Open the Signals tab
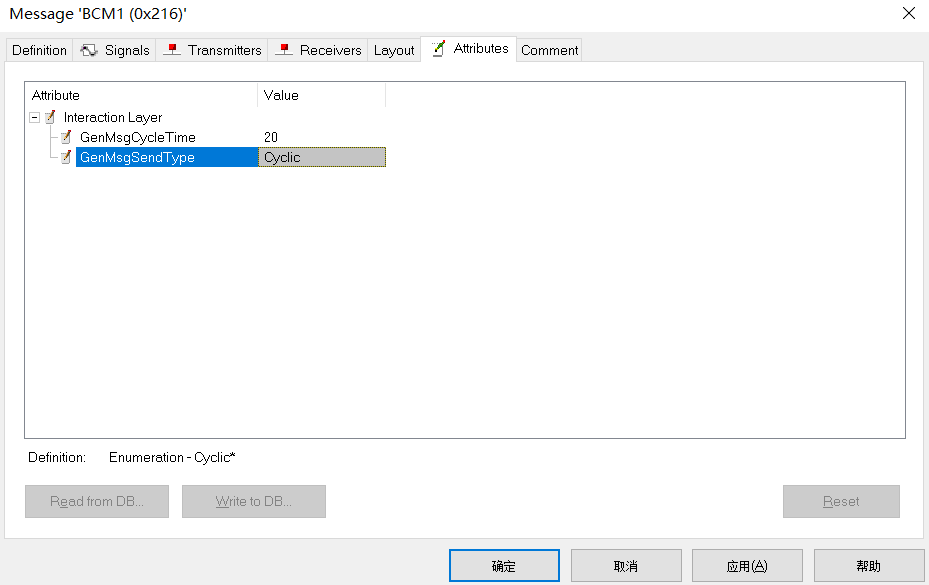 pyautogui.click(x=114, y=49)
